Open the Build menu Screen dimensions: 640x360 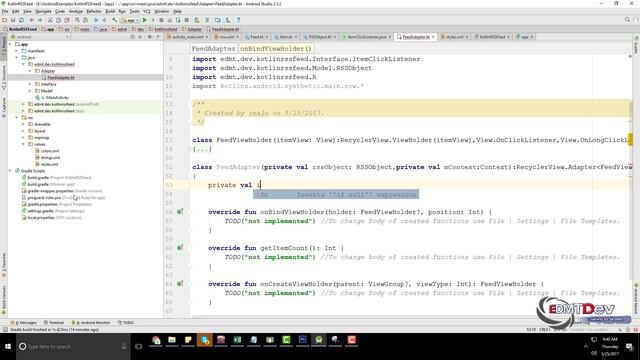pos(110,11)
